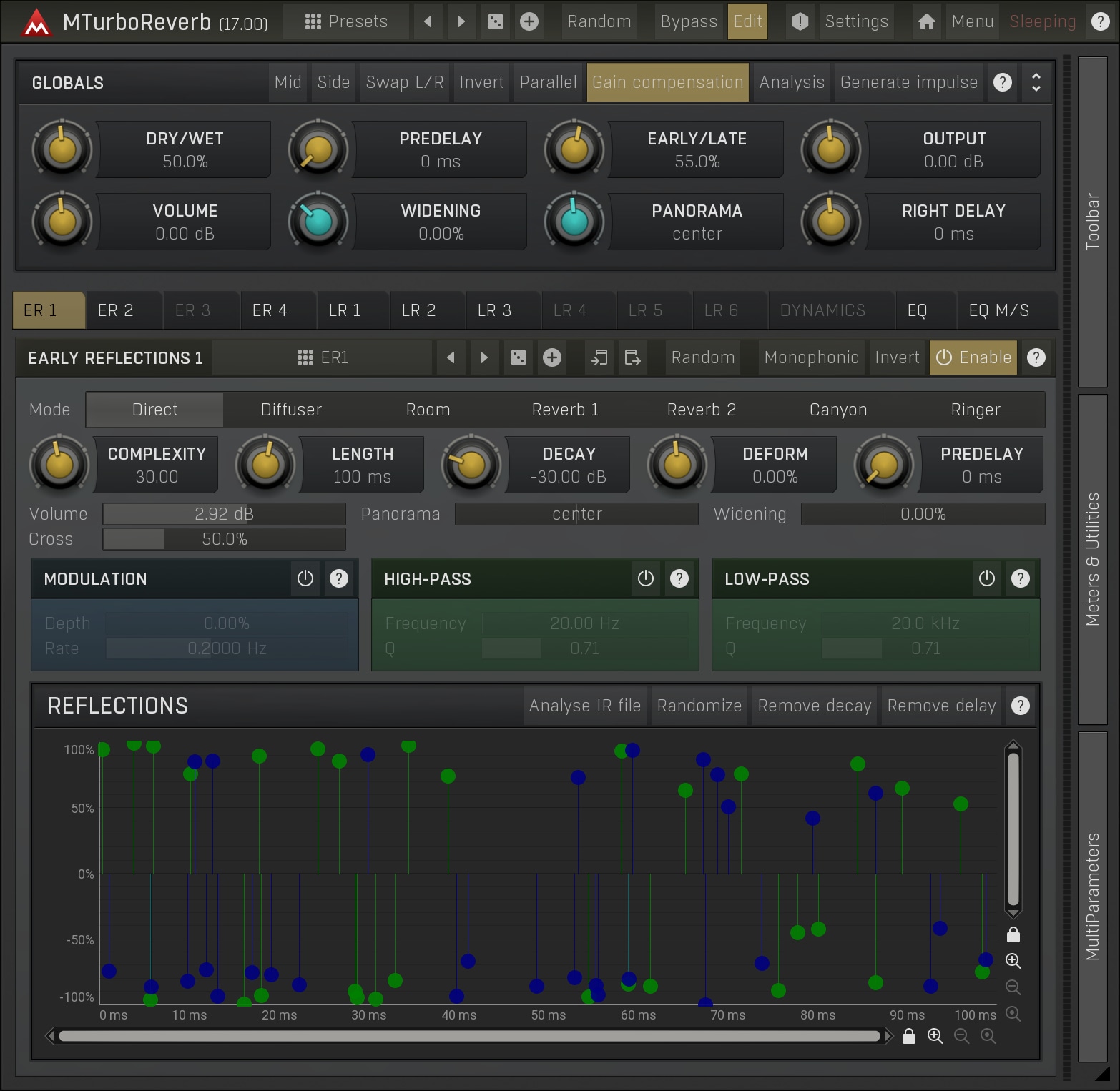Open the ER1 section preset list
The width and height of the screenshot is (1120, 1091).
[323, 357]
